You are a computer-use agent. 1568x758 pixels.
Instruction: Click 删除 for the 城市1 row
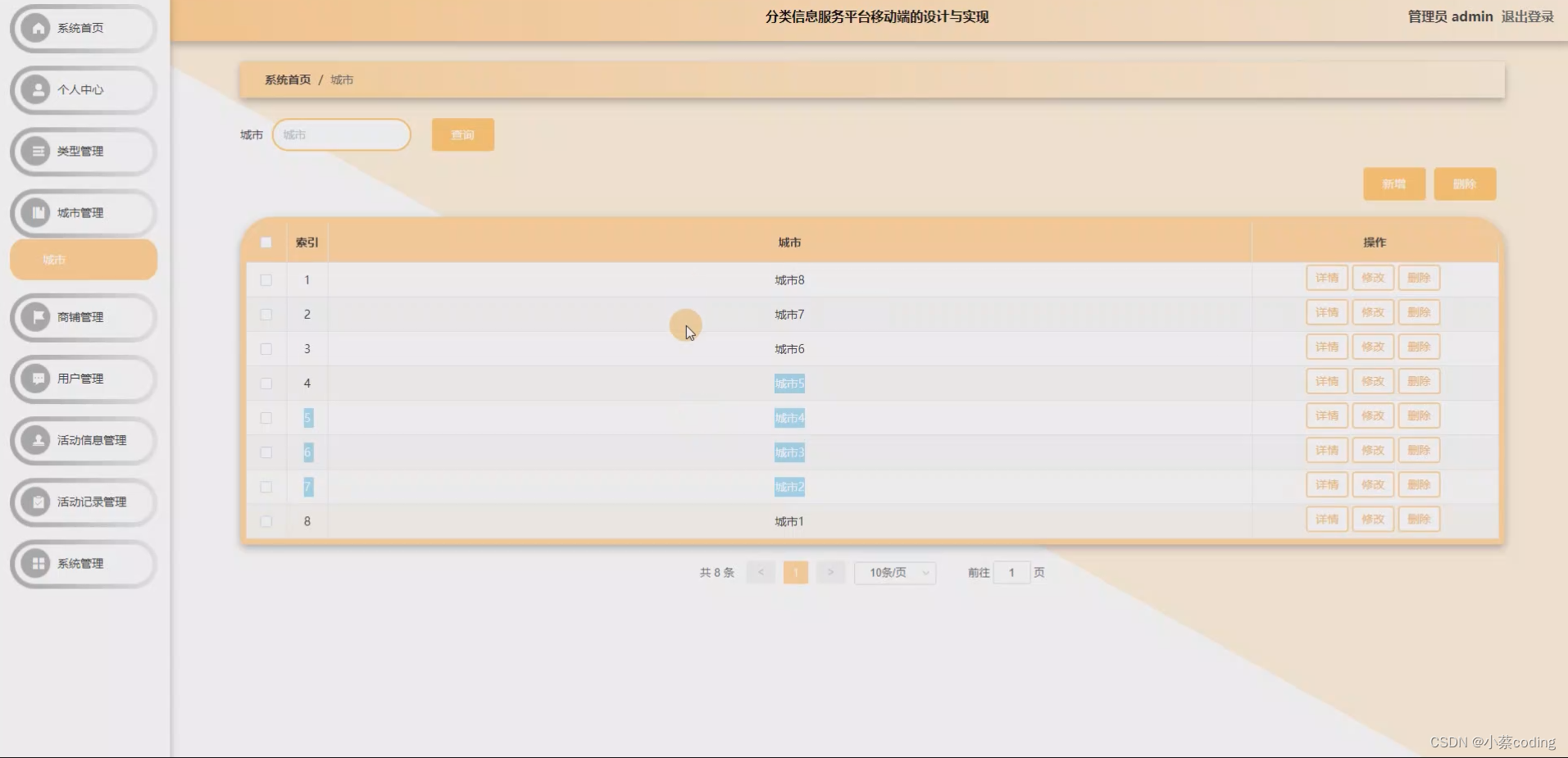pyautogui.click(x=1419, y=519)
